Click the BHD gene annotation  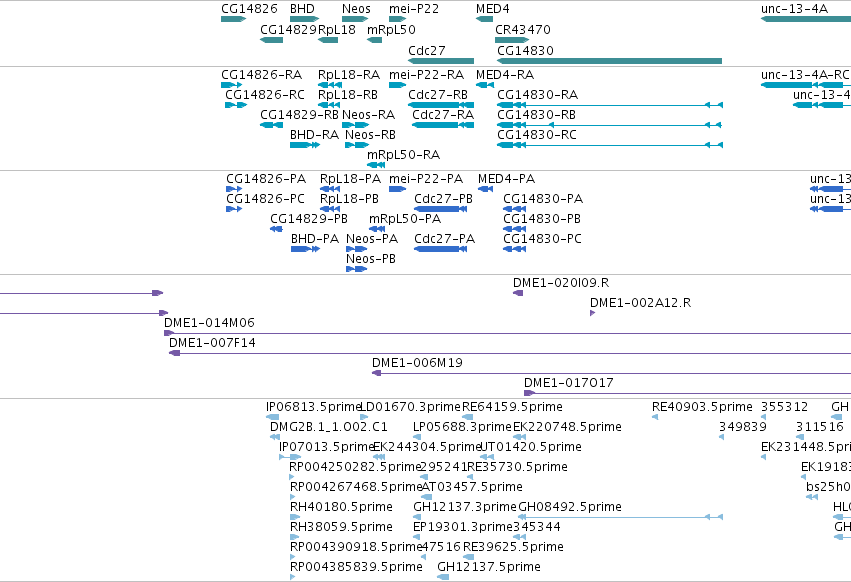pos(304,20)
